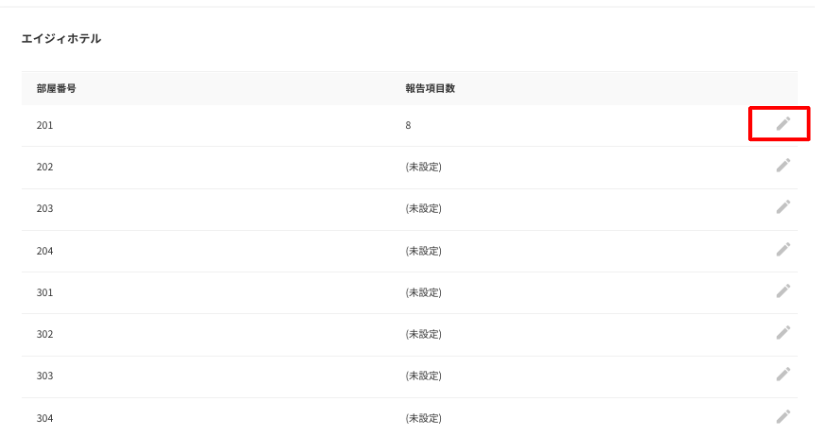
Task: Open the pencil editor for room 302
Action: pyautogui.click(x=784, y=333)
